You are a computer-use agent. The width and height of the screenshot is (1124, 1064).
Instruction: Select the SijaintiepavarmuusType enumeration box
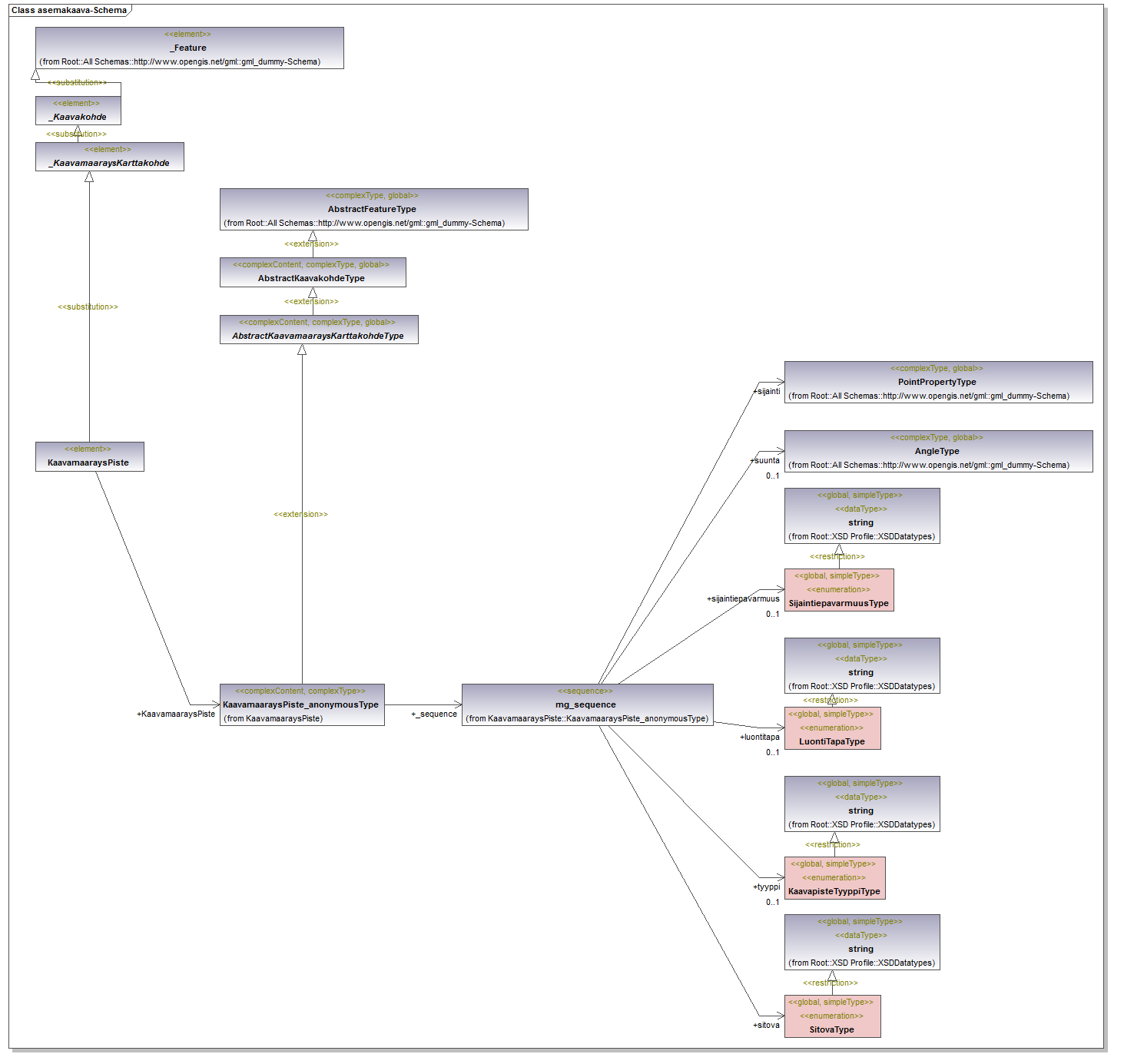pyautogui.click(x=839, y=590)
